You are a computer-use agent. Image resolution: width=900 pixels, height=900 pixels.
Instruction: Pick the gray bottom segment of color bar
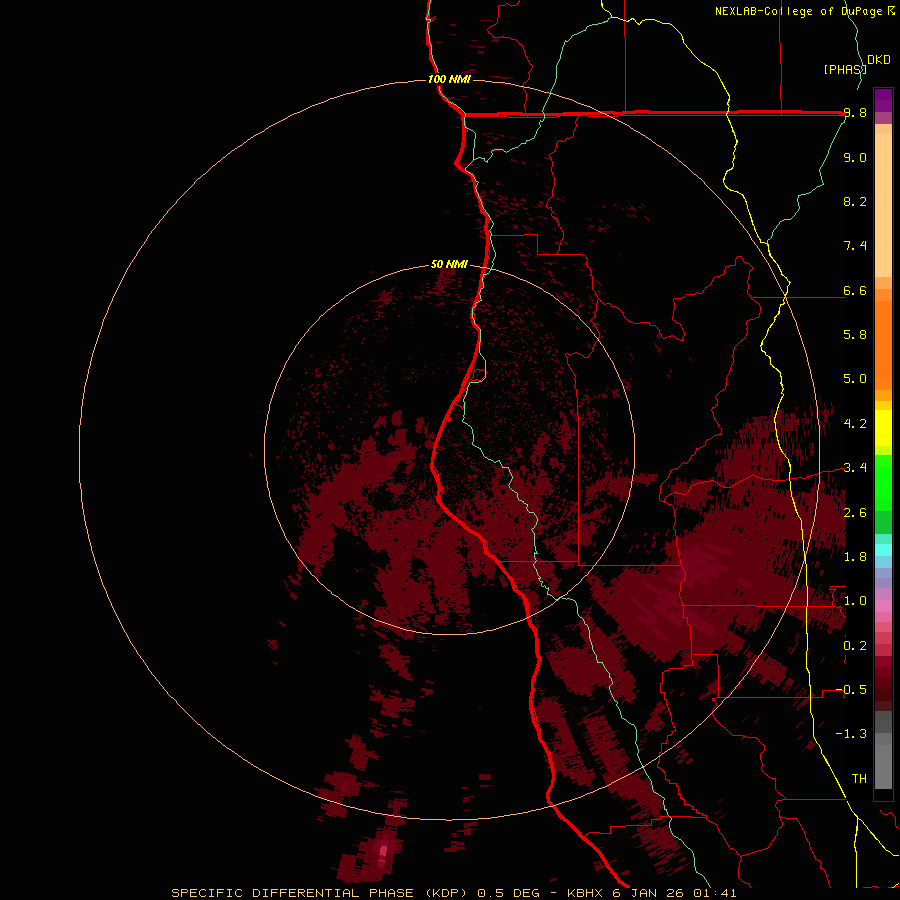click(883, 769)
